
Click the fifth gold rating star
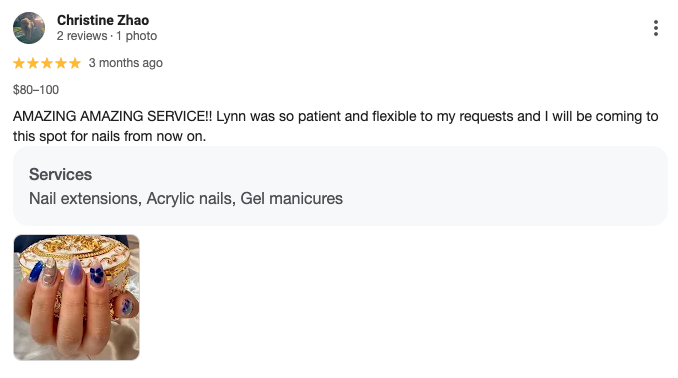pos(75,63)
